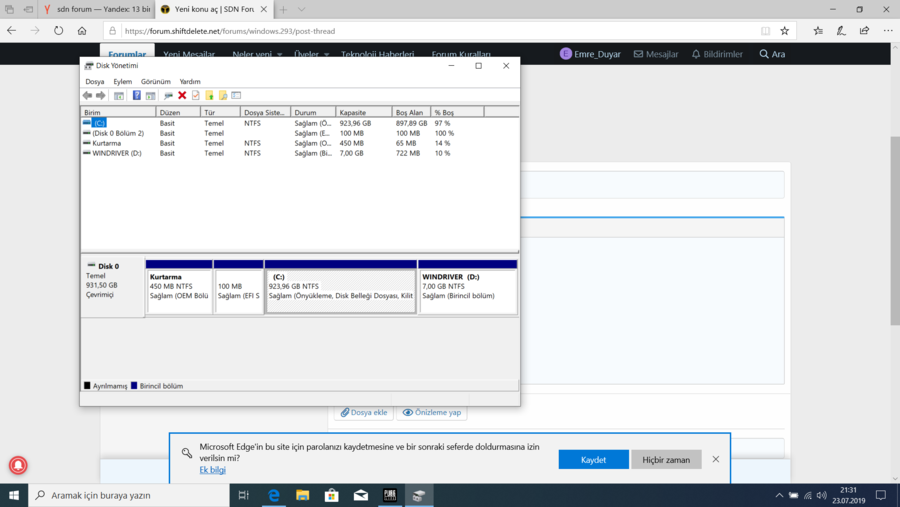Open the Ek bilgi link
Image resolution: width=900 pixels, height=507 pixels.
[x=212, y=470]
